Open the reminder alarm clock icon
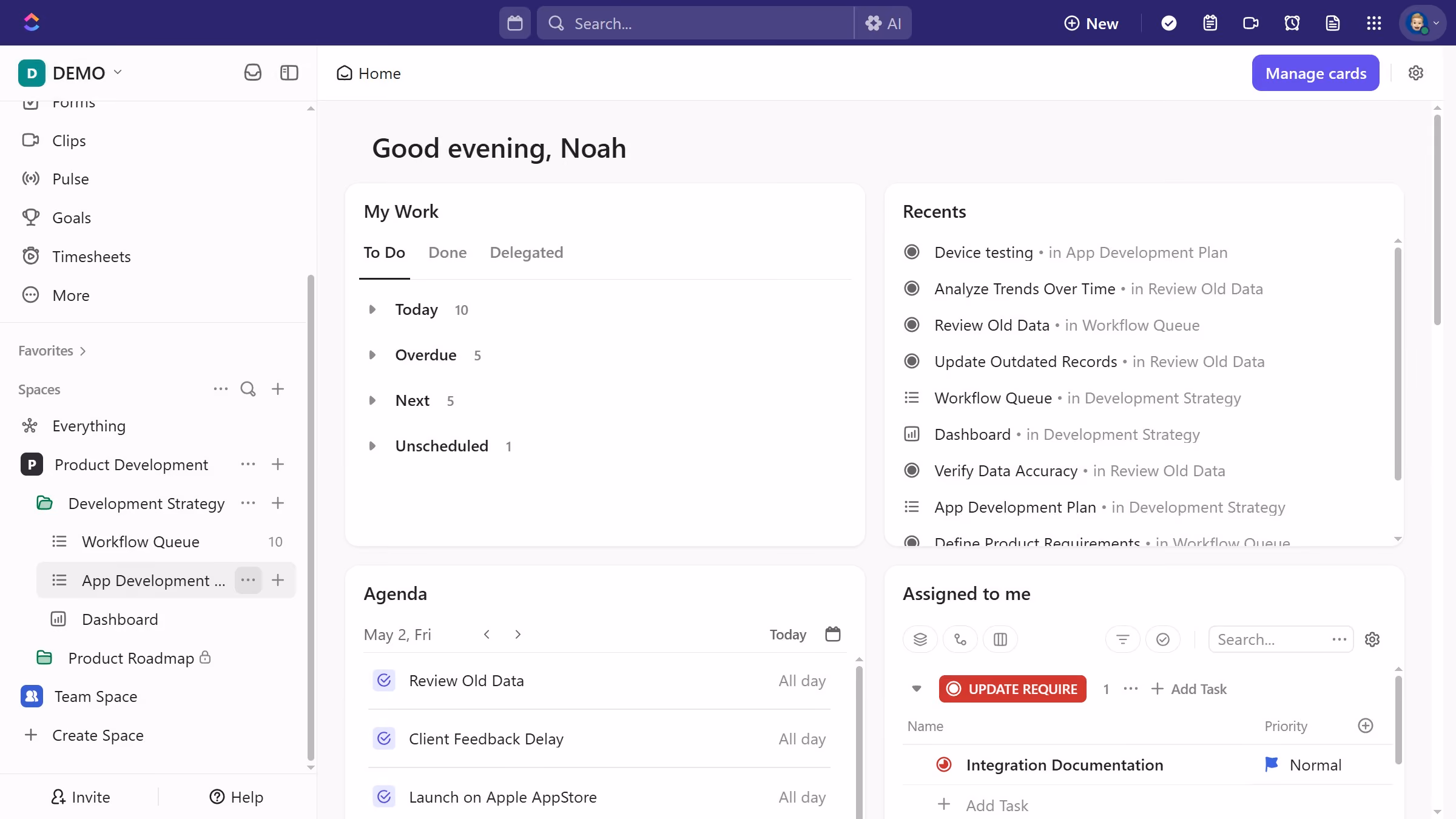The height and width of the screenshot is (819, 1456). coord(1292,23)
